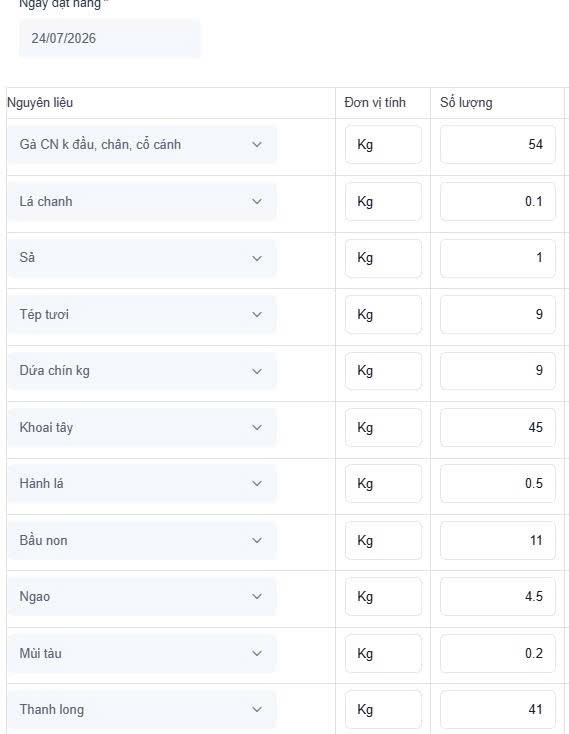Image resolution: width=569 pixels, height=734 pixels.
Task: Click the chevron arrow next to Hành lá
Action: click(257, 484)
